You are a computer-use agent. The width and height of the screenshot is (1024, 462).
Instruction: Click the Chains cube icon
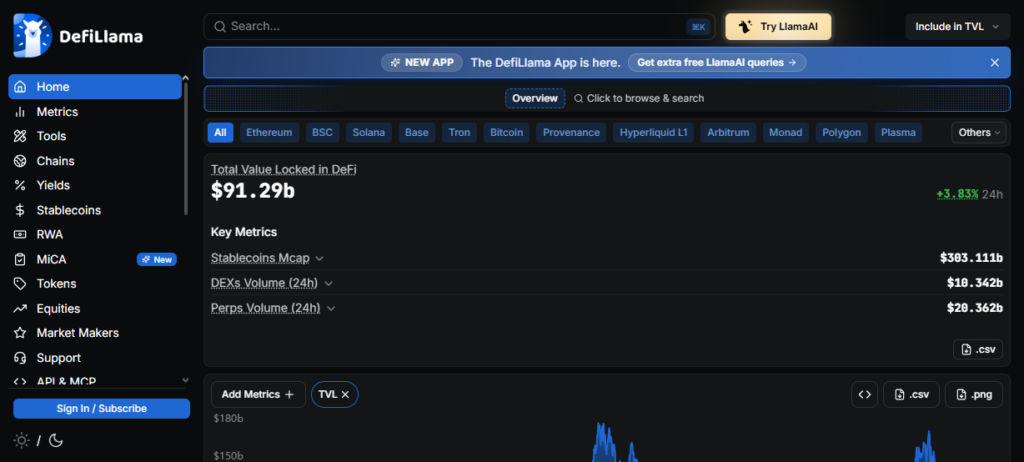20,161
